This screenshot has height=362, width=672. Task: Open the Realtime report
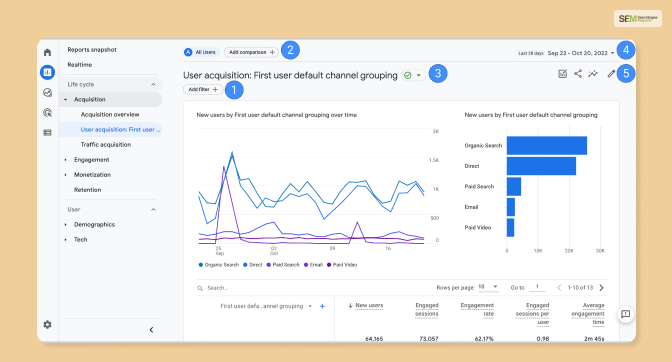[80, 65]
